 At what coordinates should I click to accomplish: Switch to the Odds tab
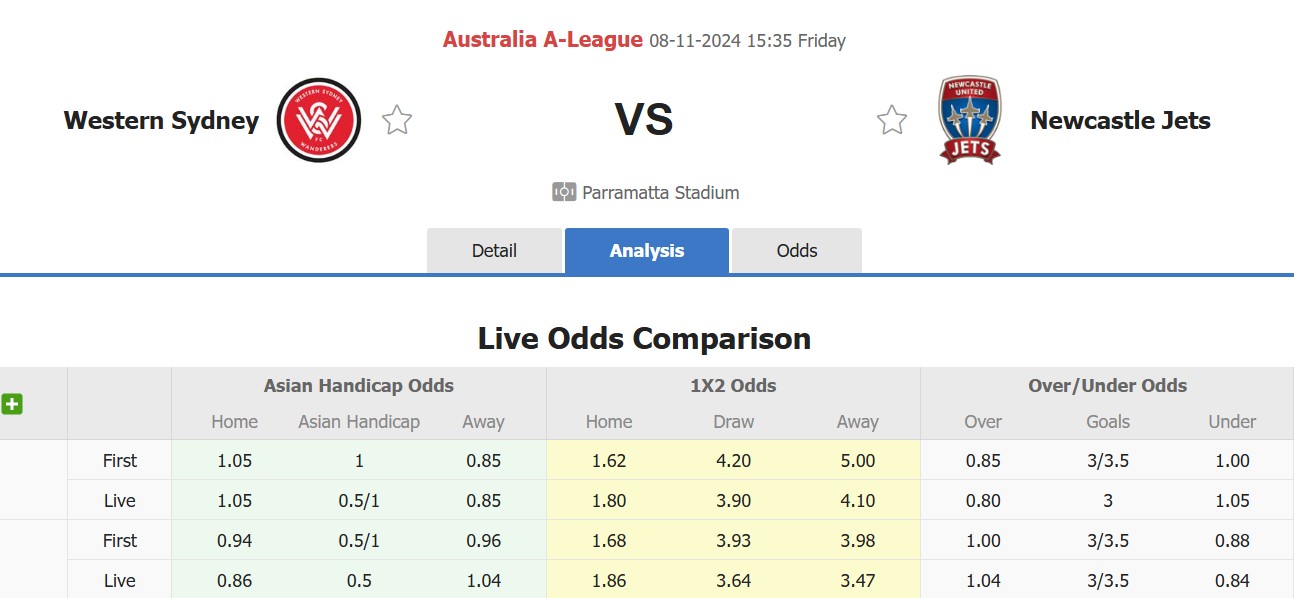796,250
